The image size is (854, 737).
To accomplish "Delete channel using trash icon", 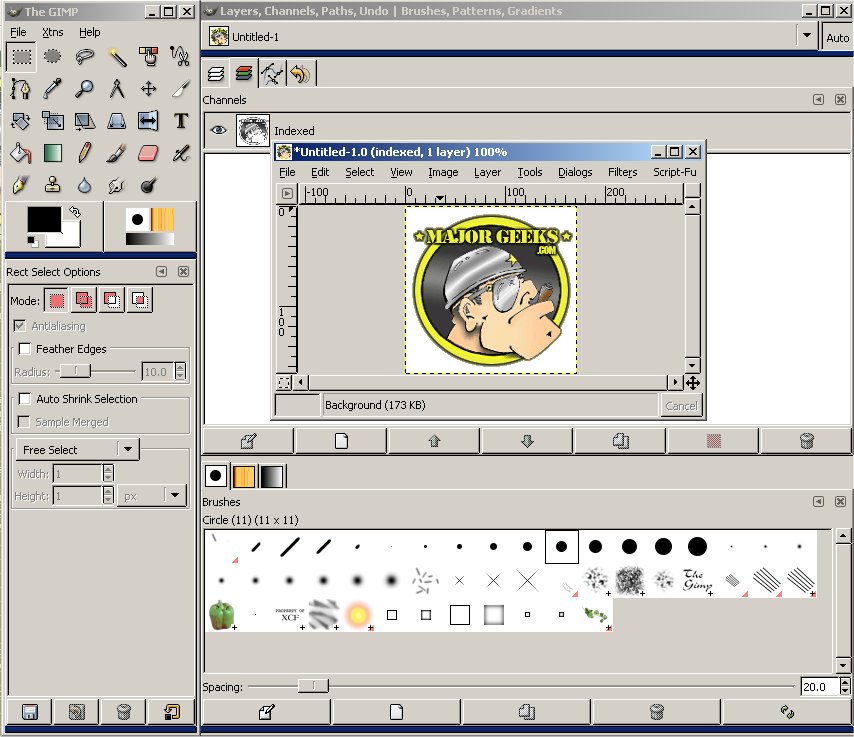I will [x=806, y=440].
